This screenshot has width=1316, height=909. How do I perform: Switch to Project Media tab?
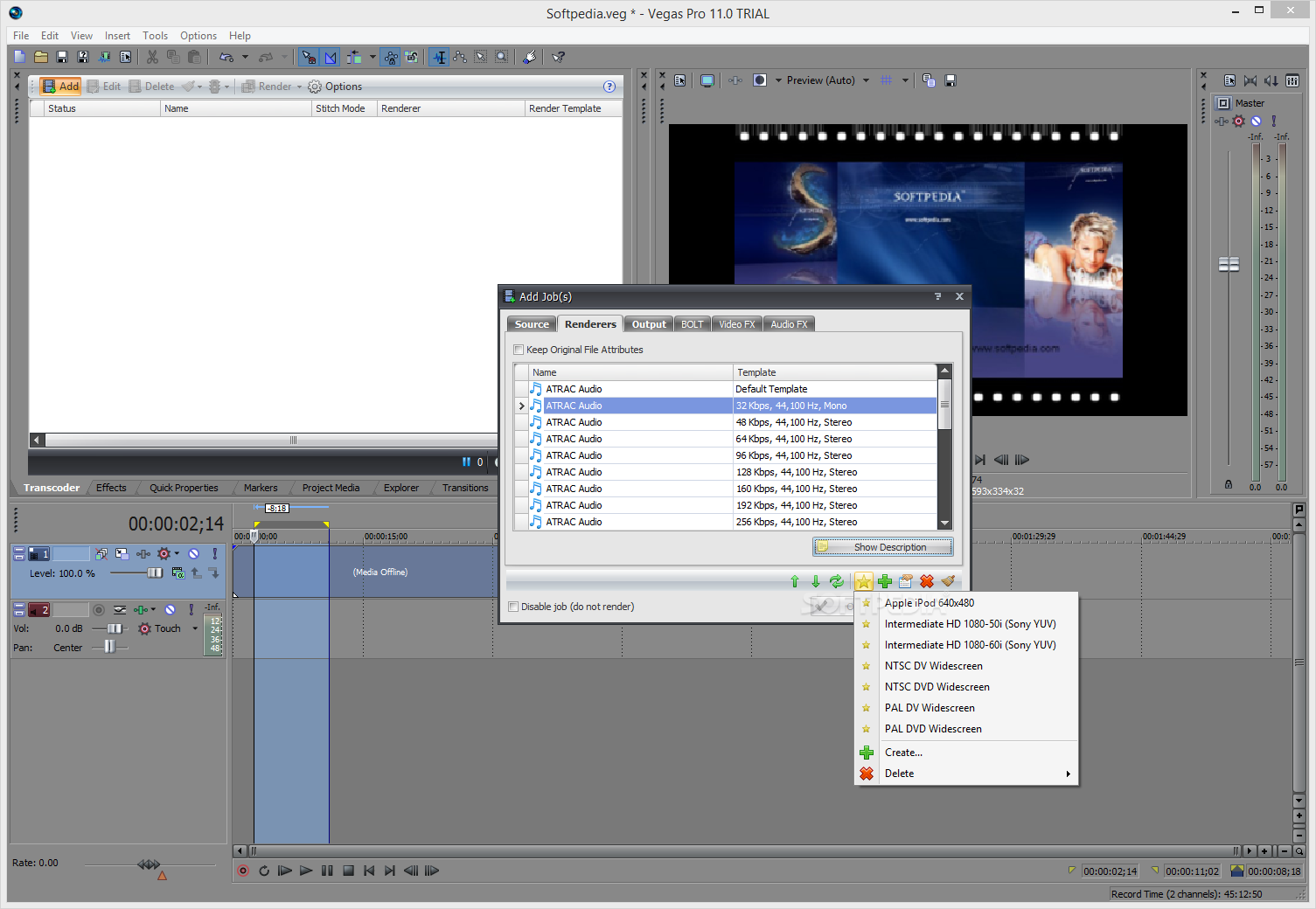click(331, 488)
